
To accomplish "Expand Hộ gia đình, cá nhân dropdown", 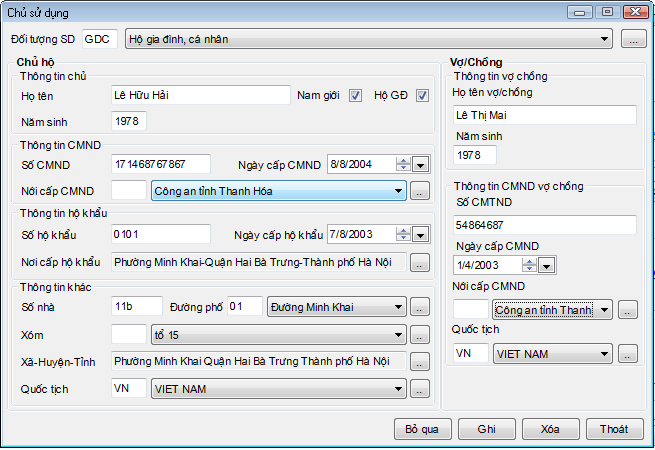I will click(605, 39).
